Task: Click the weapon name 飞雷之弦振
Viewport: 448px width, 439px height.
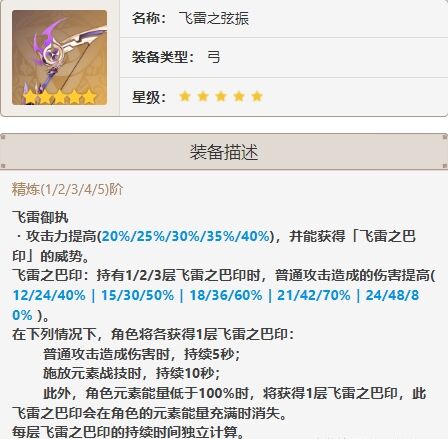Action: pos(214,18)
